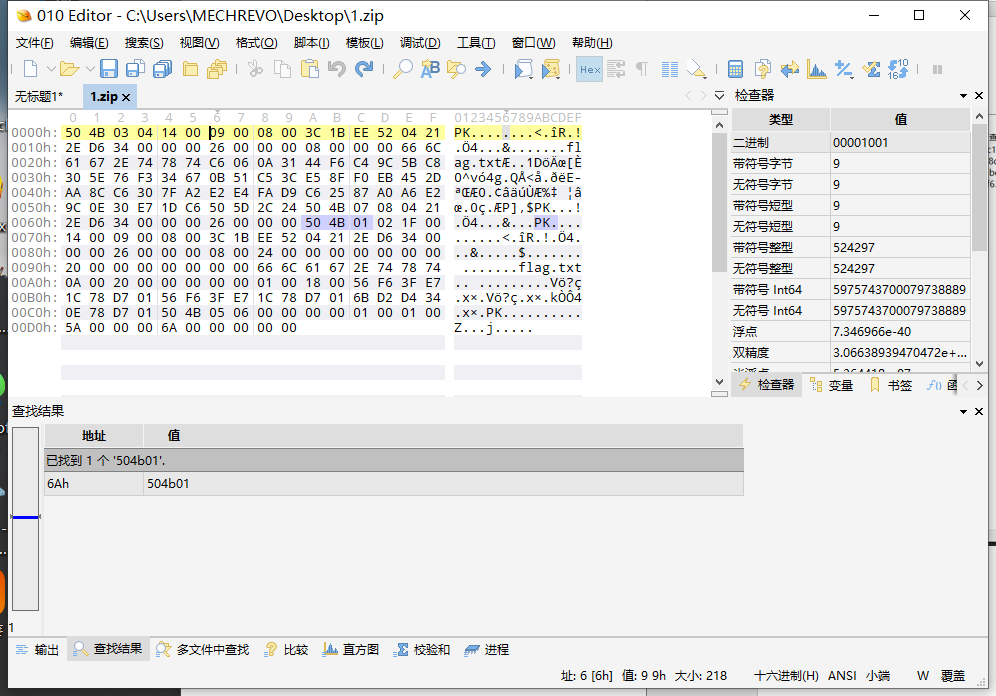
Task: Click the Undo arrow icon
Action: coord(336,69)
